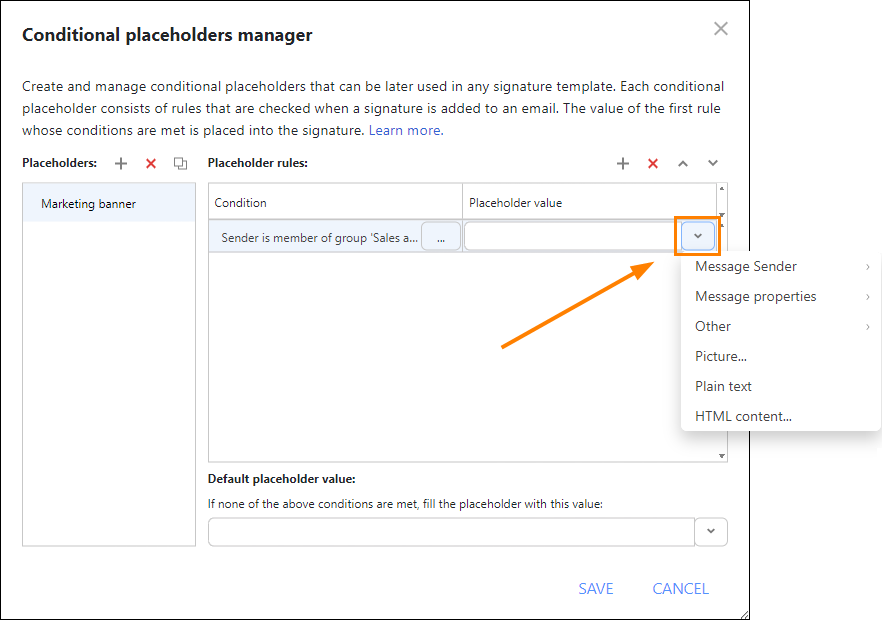The image size is (882, 620).
Task: Duplicate the Marketing banner placeholder
Action: pos(178,163)
